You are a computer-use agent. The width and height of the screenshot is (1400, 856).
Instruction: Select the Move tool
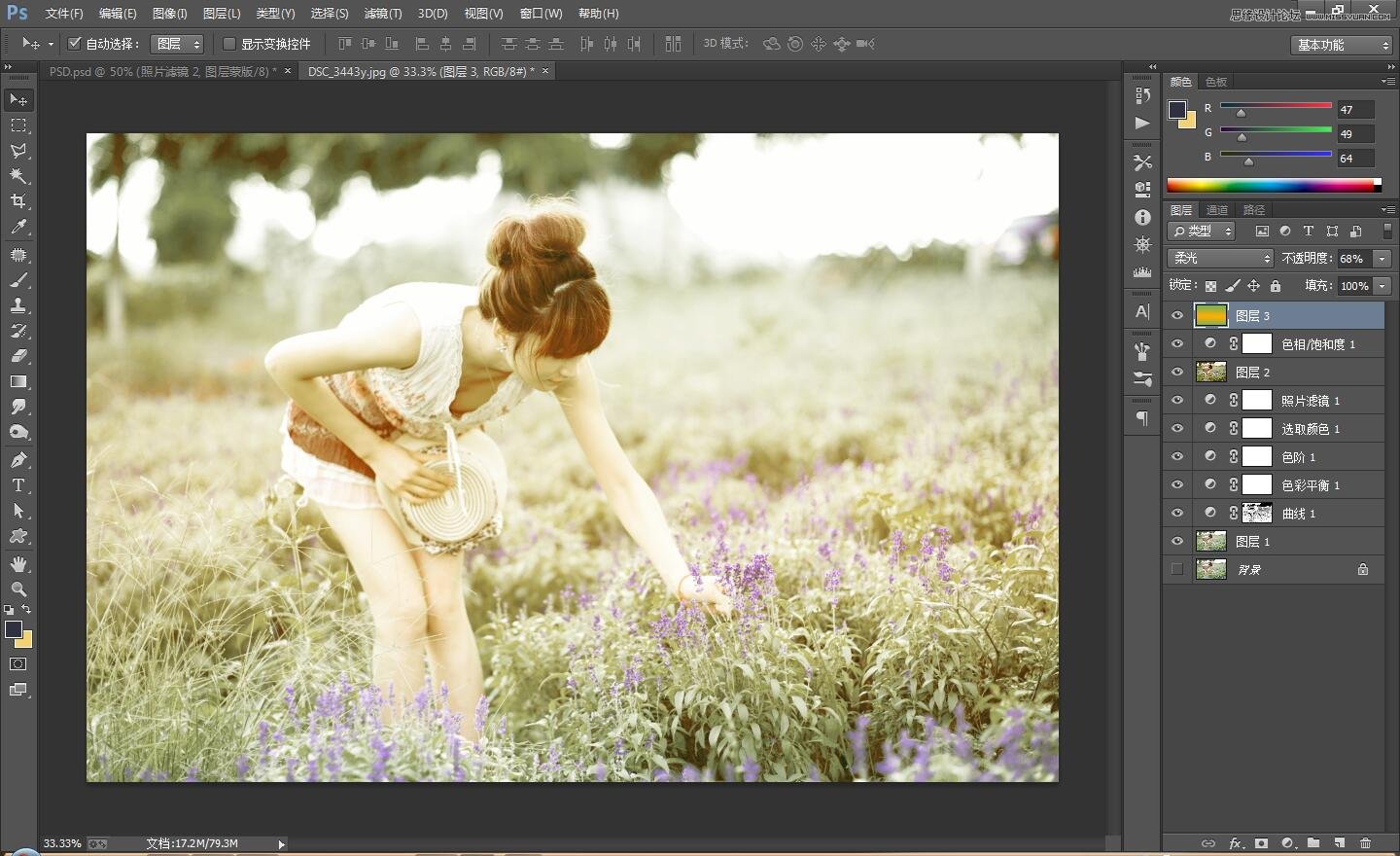coord(19,99)
